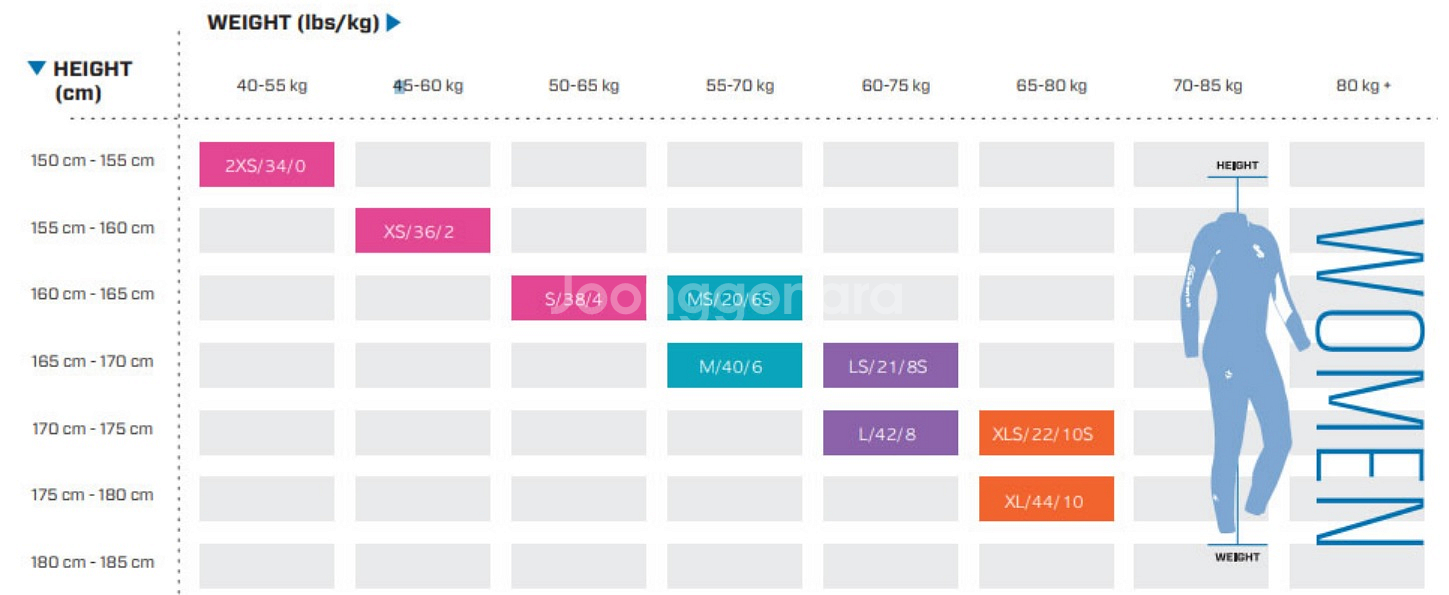Click the WEIGHT (lbs/kg) heading text
This screenshot has height=595, width=1449.
pos(293,22)
